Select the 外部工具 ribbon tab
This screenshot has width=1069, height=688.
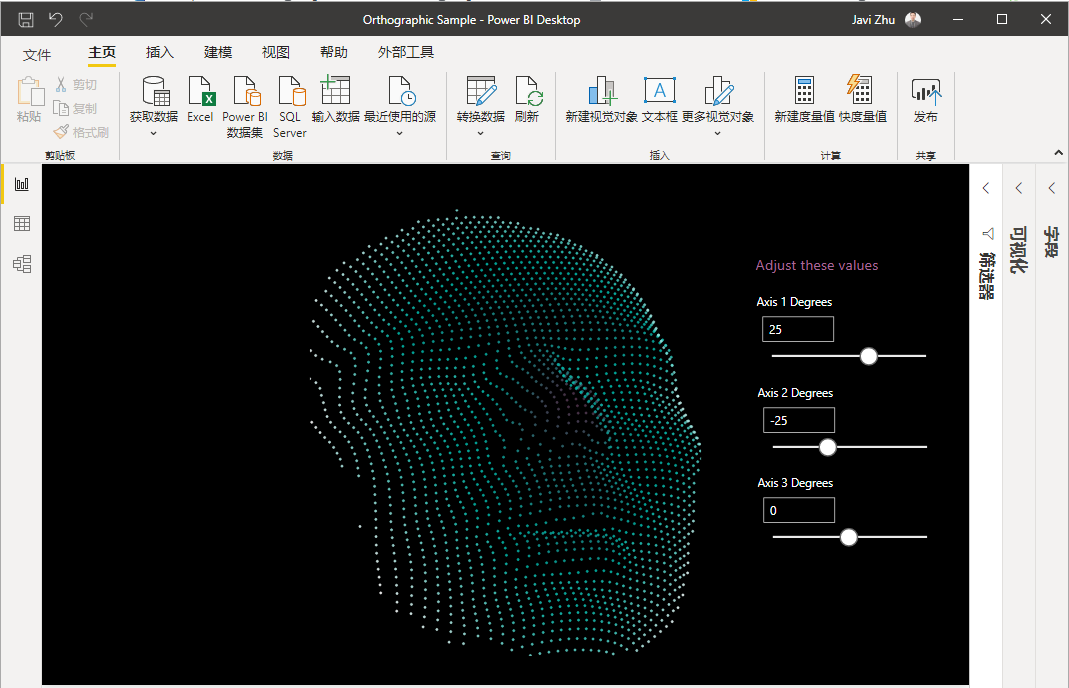click(406, 53)
